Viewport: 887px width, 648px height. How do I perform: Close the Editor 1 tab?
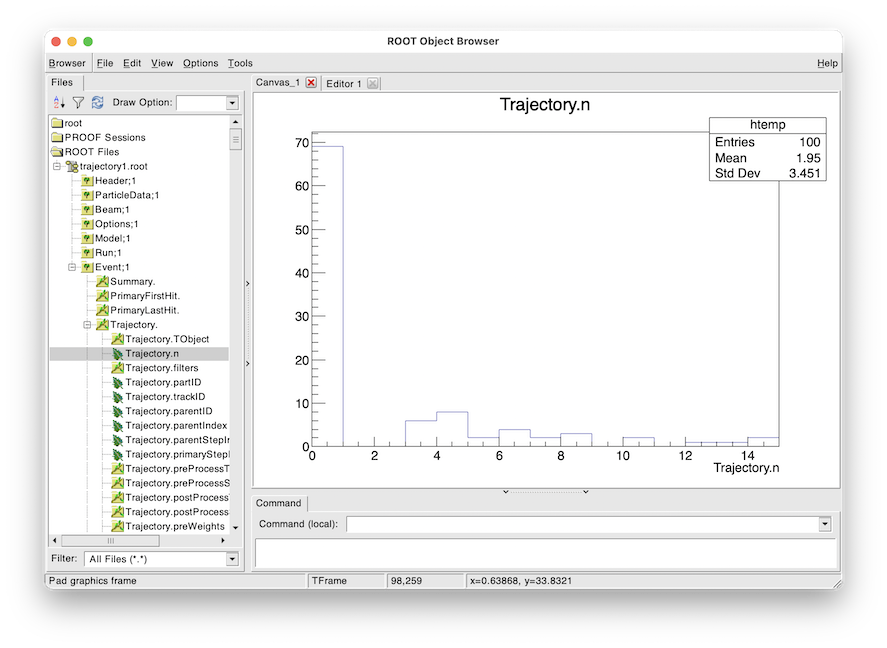(x=372, y=84)
